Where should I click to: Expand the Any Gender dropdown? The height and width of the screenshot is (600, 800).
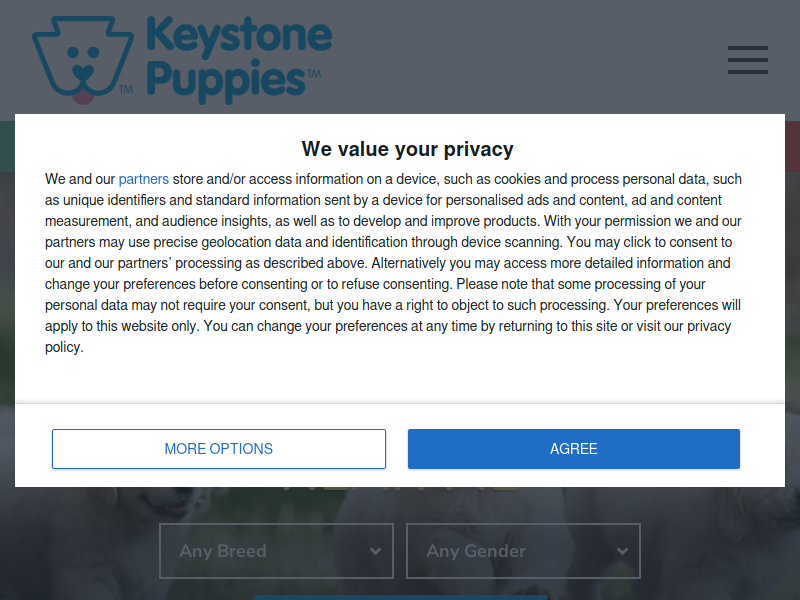(523, 551)
